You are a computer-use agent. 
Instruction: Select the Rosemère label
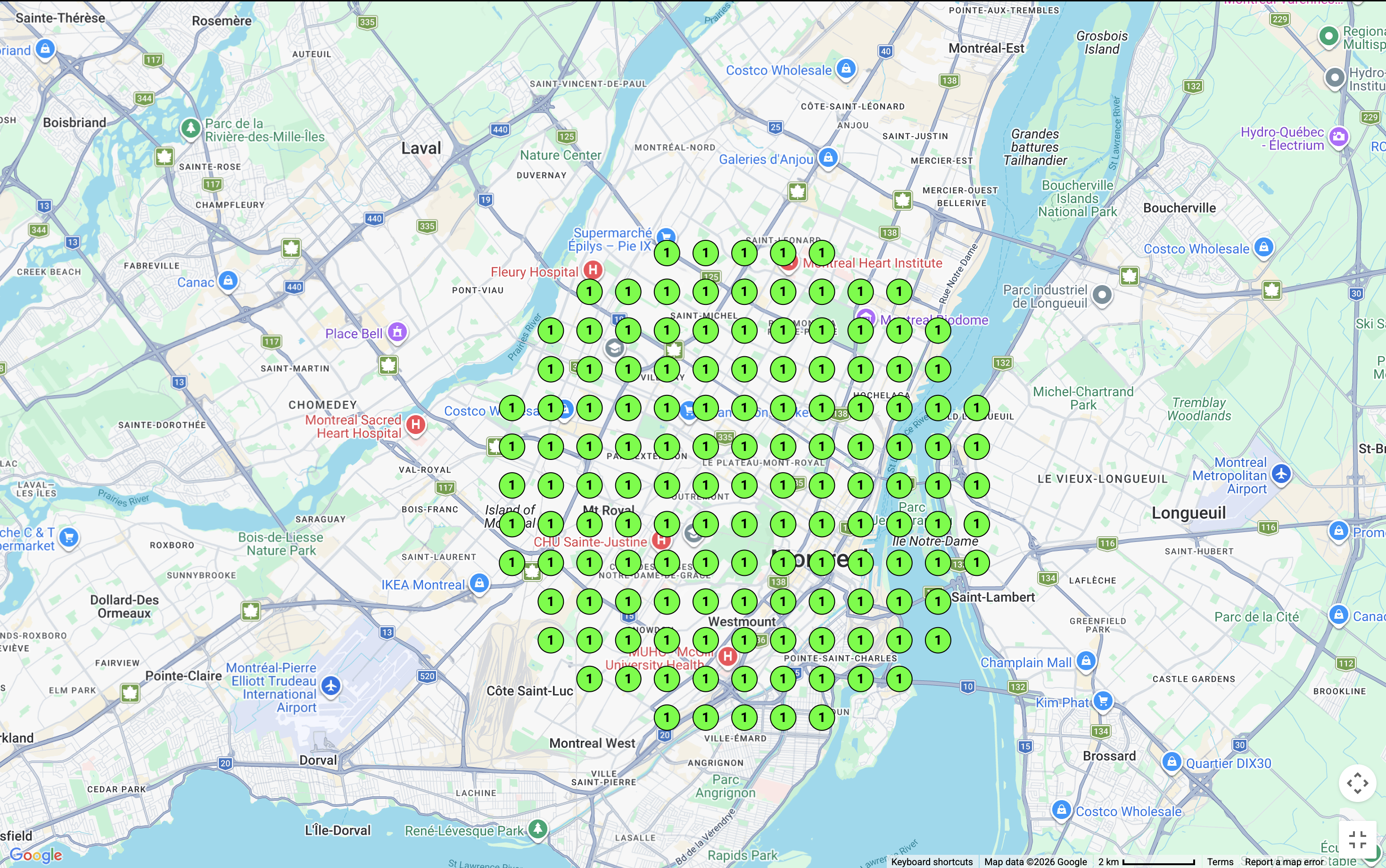click(x=222, y=21)
